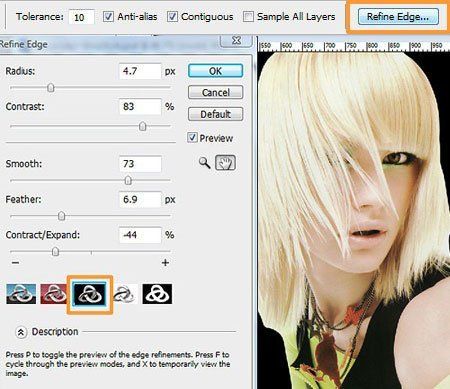Select the Standard preview mode icon
Image resolution: width=450 pixels, height=389 pixels.
click(21, 294)
